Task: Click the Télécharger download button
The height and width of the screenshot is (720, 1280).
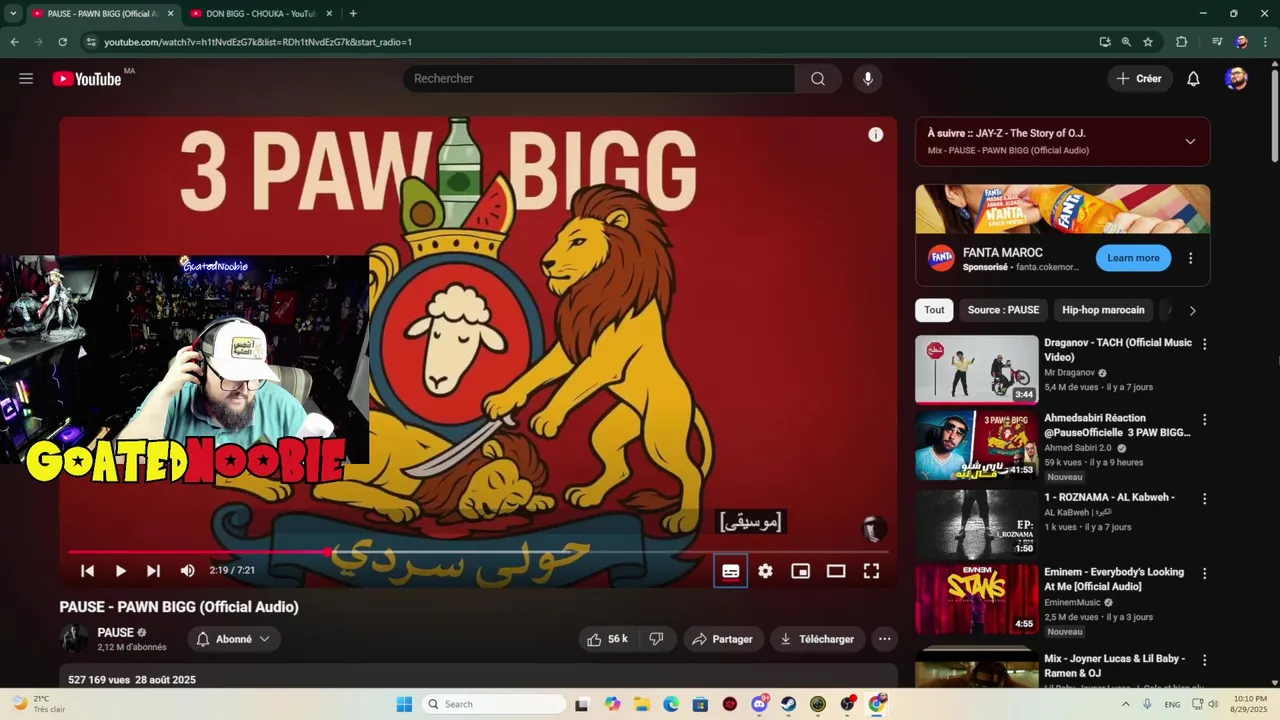Action: click(817, 639)
